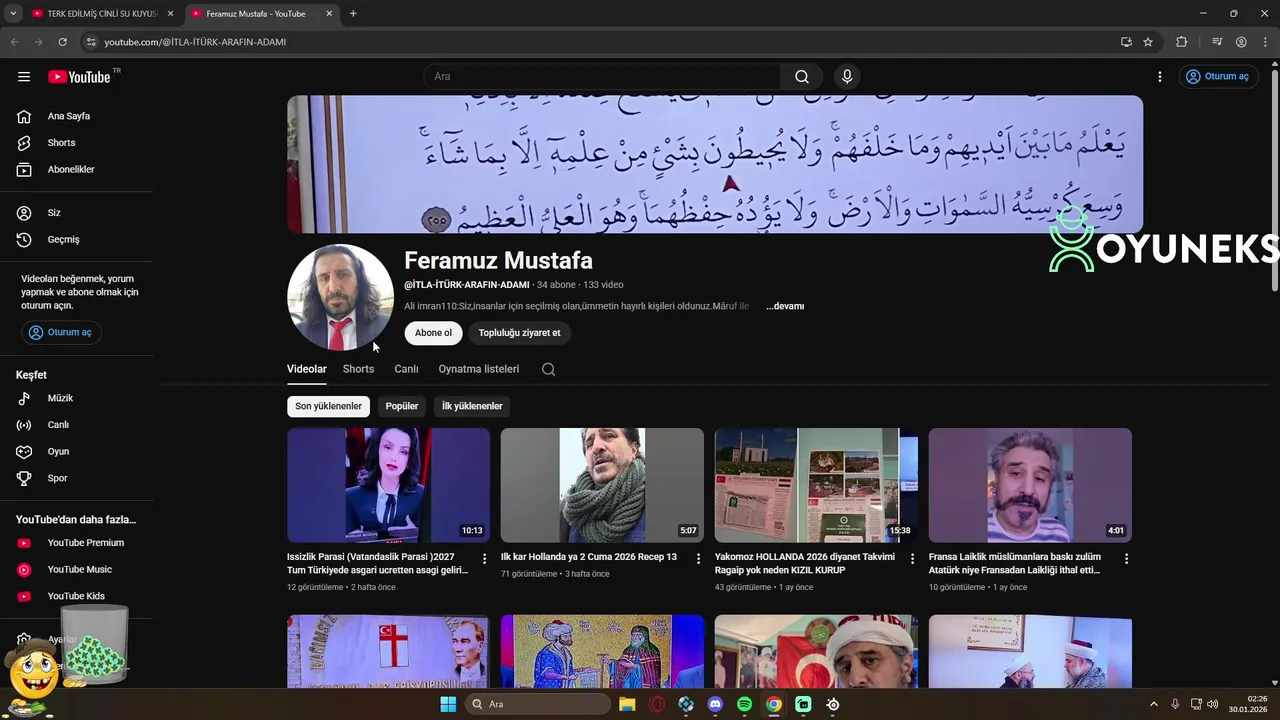Image resolution: width=1280 pixels, height=720 pixels.
Task: Switch to Oynatma listeleri tab
Action: (479, 369)
